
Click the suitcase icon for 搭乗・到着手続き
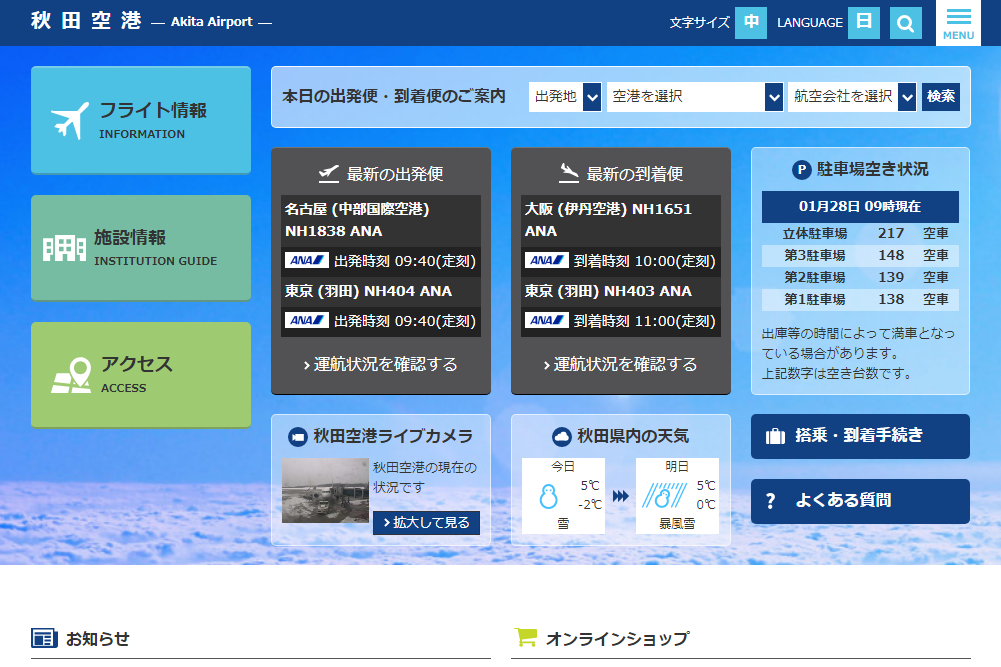click(x=775, y=437)
